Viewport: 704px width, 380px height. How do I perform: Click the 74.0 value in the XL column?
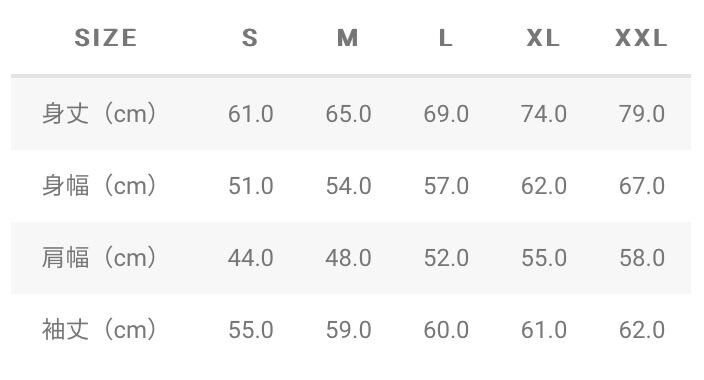544,114
